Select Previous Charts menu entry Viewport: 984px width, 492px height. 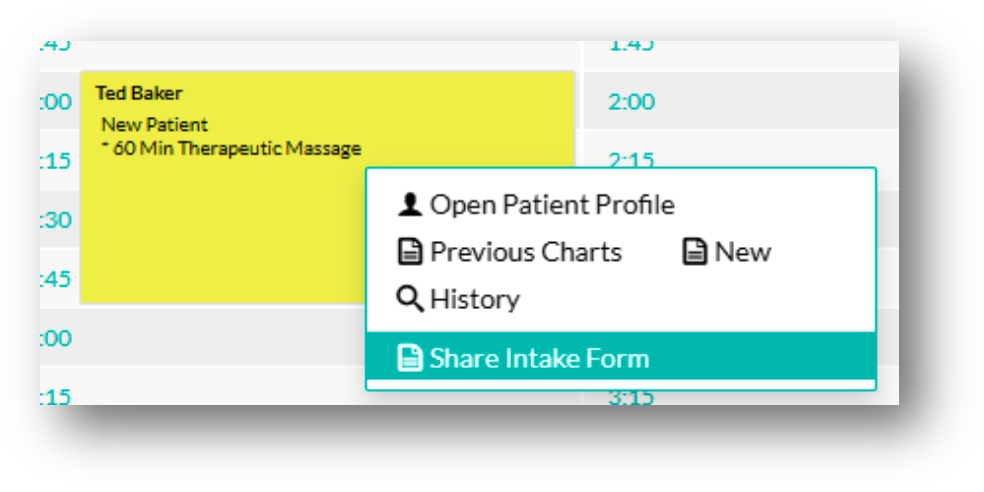coord(525,252)
